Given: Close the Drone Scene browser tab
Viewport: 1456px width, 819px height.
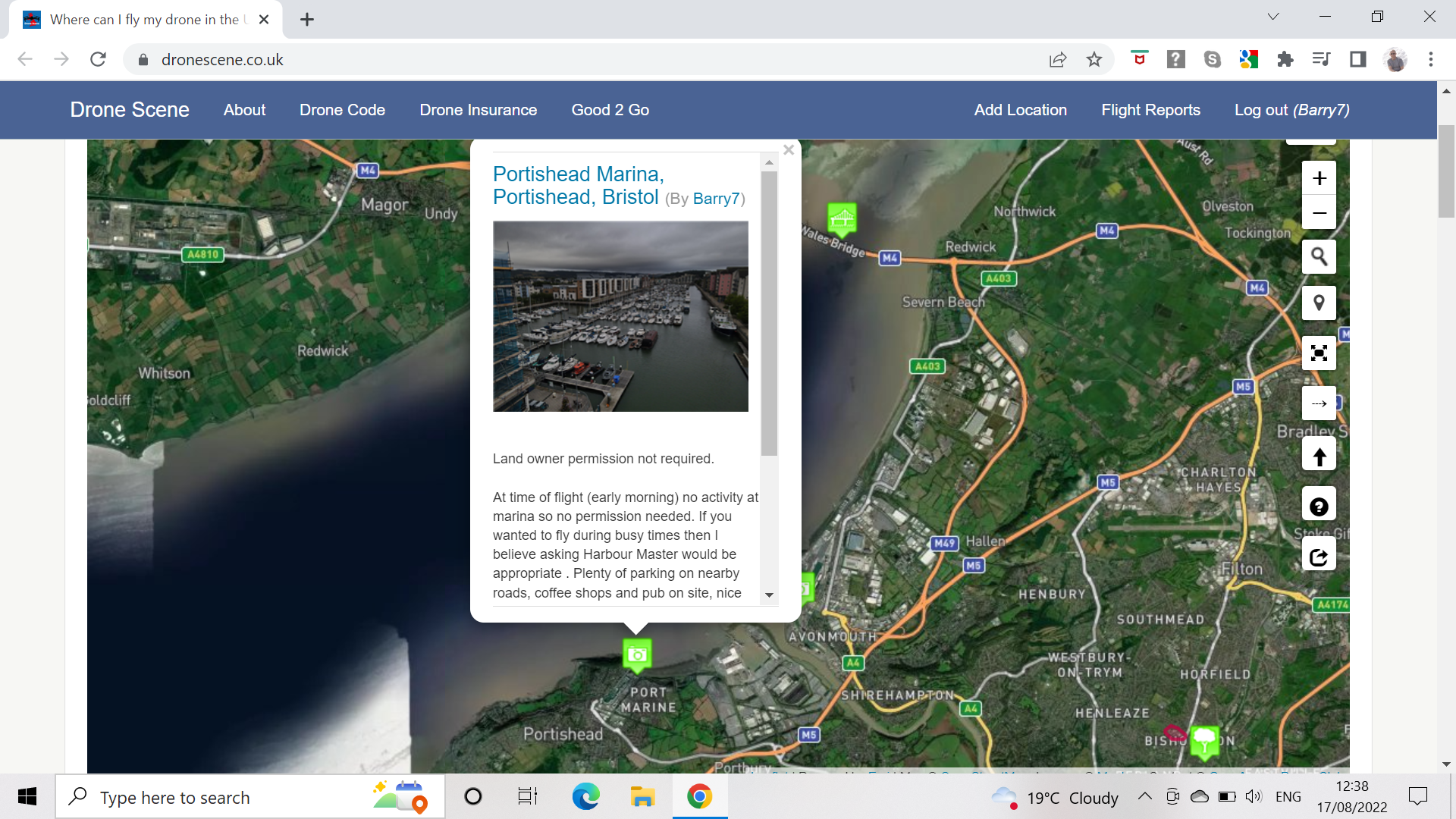Looking at the screenshot, I should [264, 20].
